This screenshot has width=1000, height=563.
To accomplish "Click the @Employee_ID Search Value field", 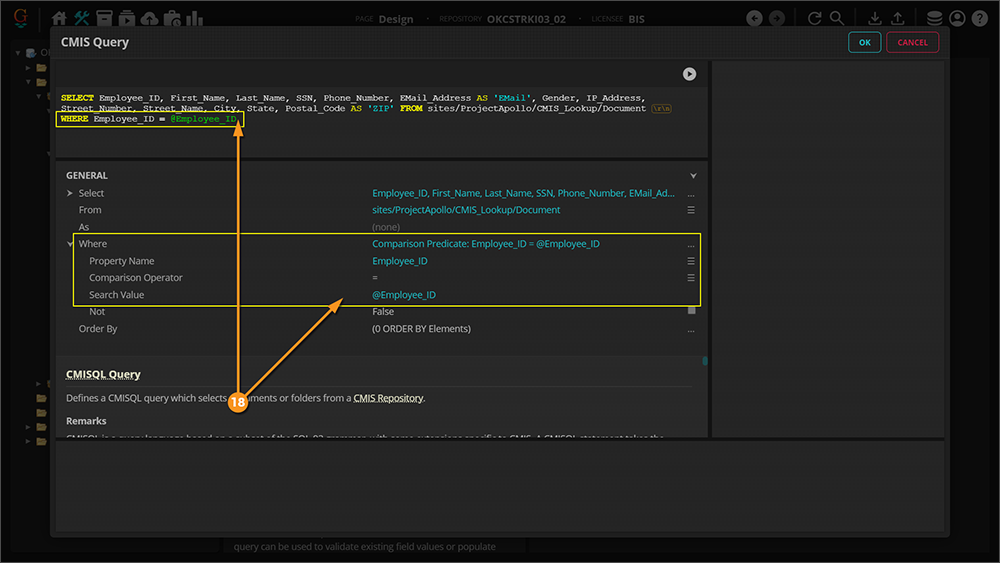I will coord(404,295).
